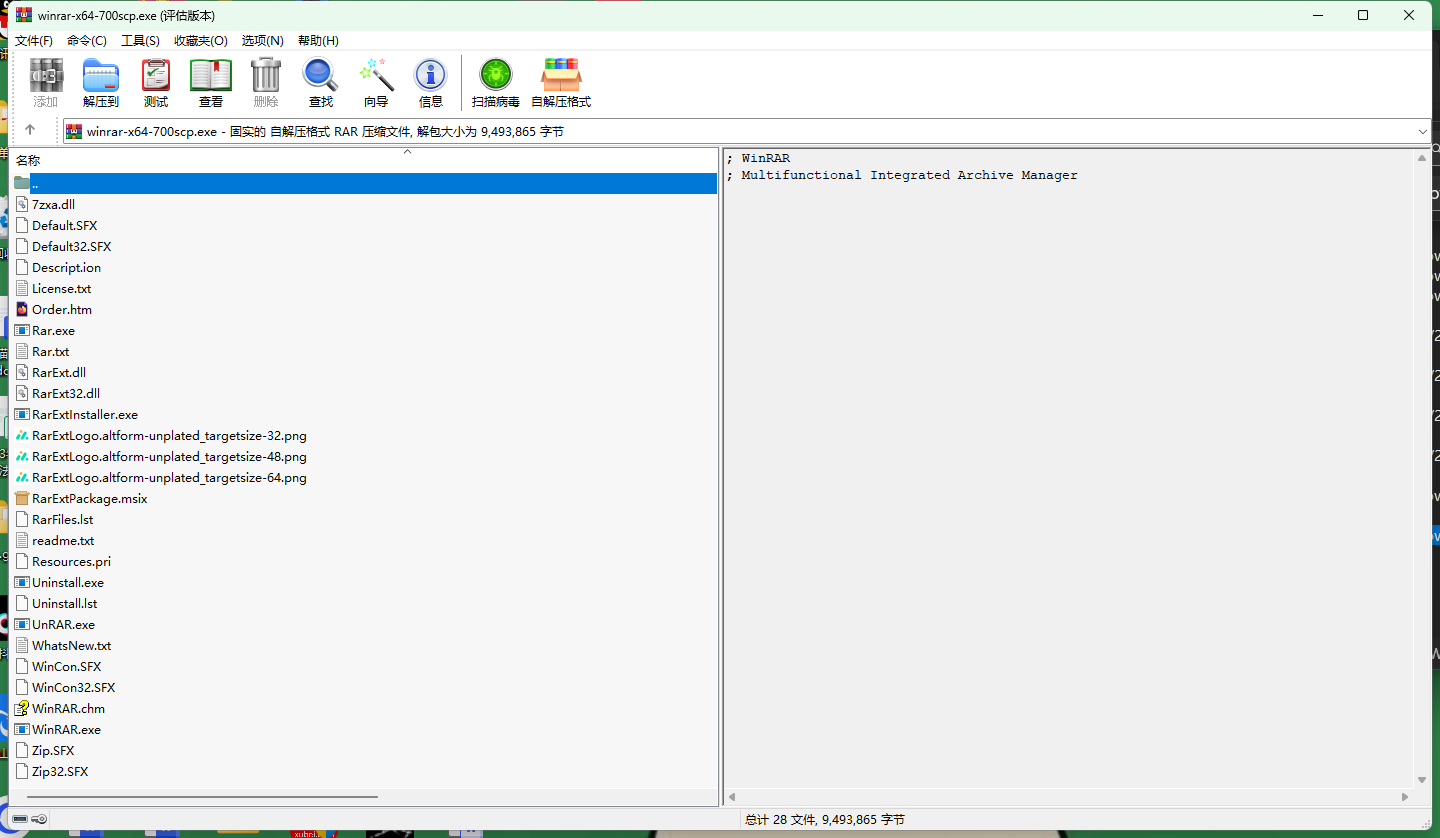Go up one level with arrow button

(30, 130)
